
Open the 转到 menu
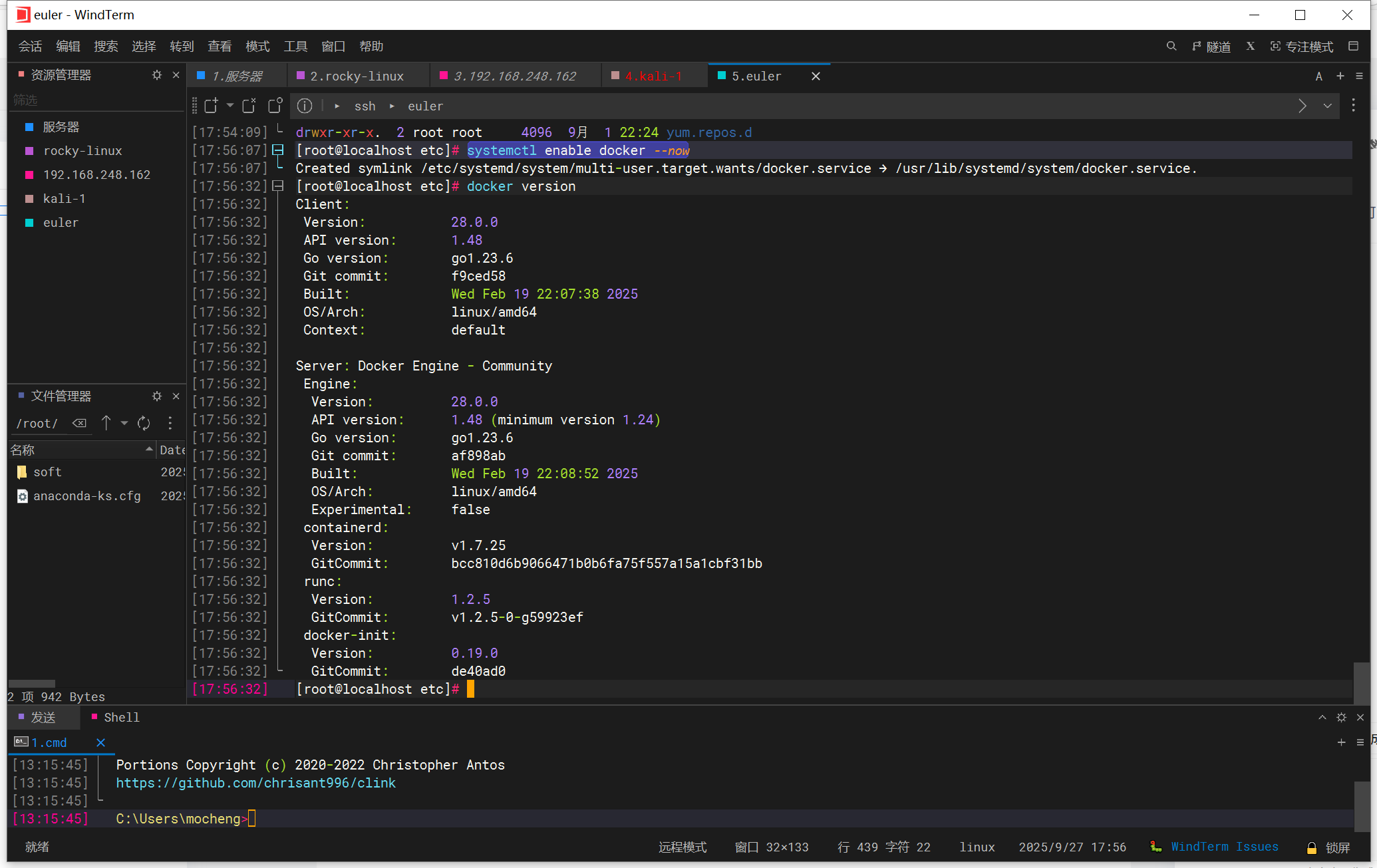tap(182, 46)
